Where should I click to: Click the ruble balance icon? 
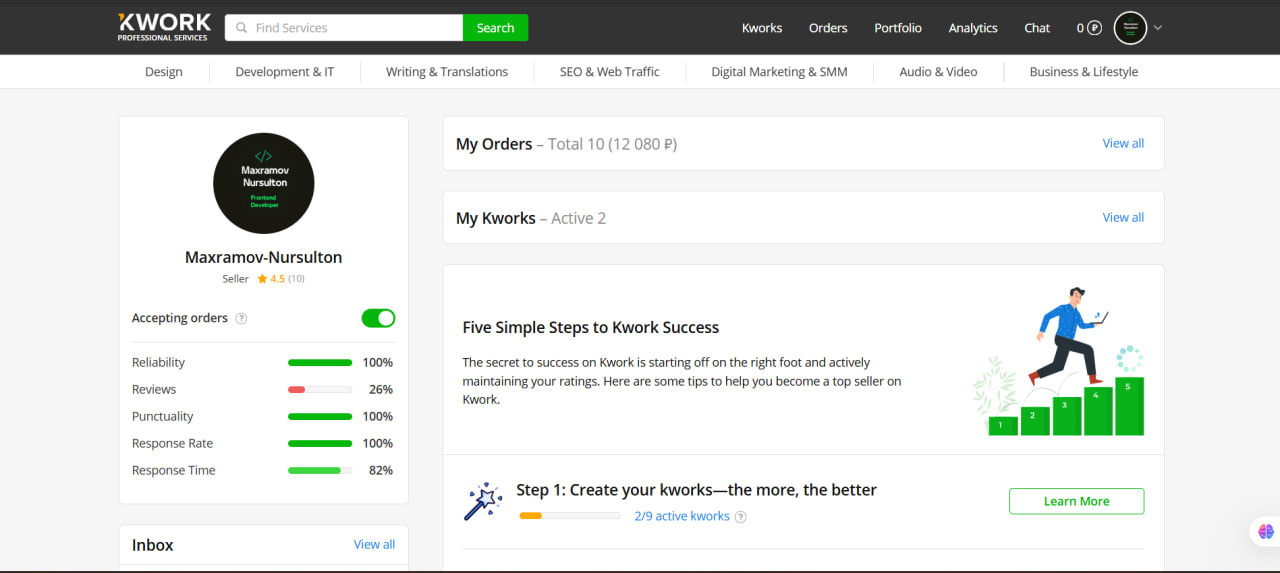[1094, 28]
